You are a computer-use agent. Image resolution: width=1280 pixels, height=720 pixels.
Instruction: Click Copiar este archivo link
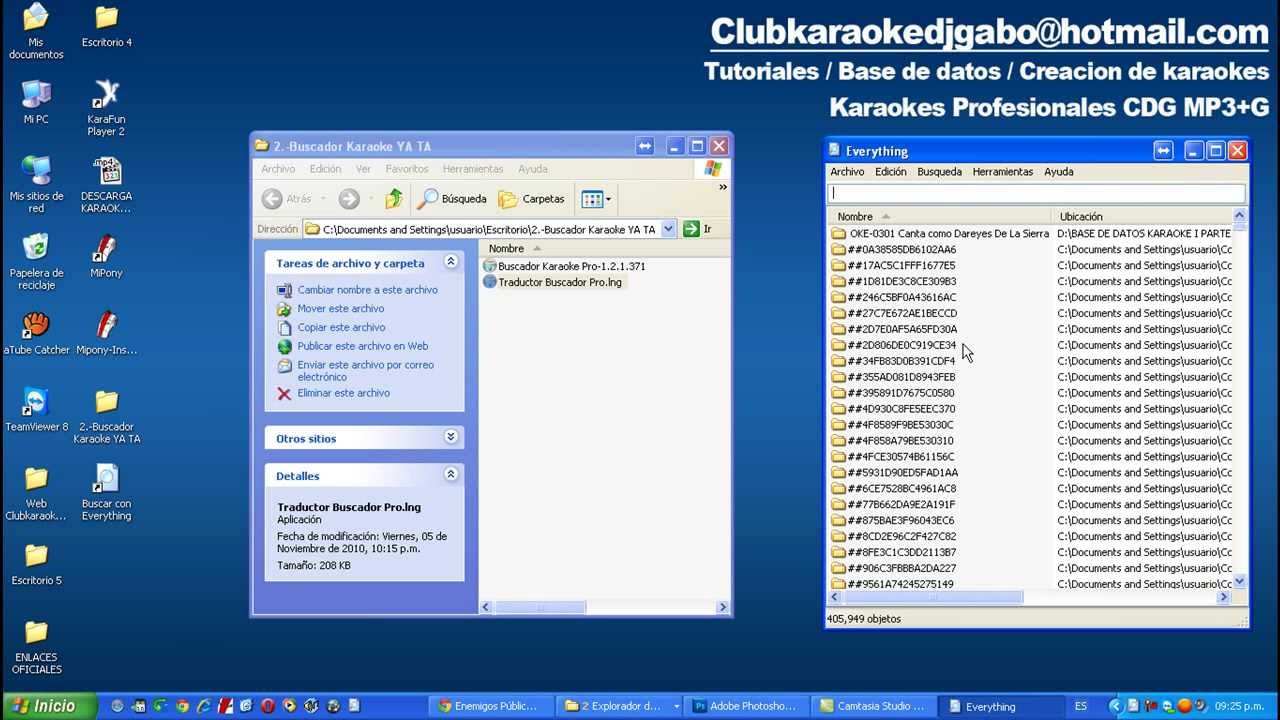point(341,328)
